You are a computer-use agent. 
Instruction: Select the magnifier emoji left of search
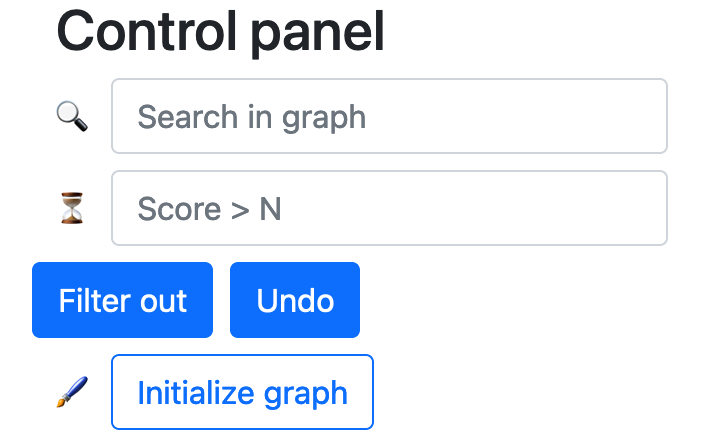[72, 116]
